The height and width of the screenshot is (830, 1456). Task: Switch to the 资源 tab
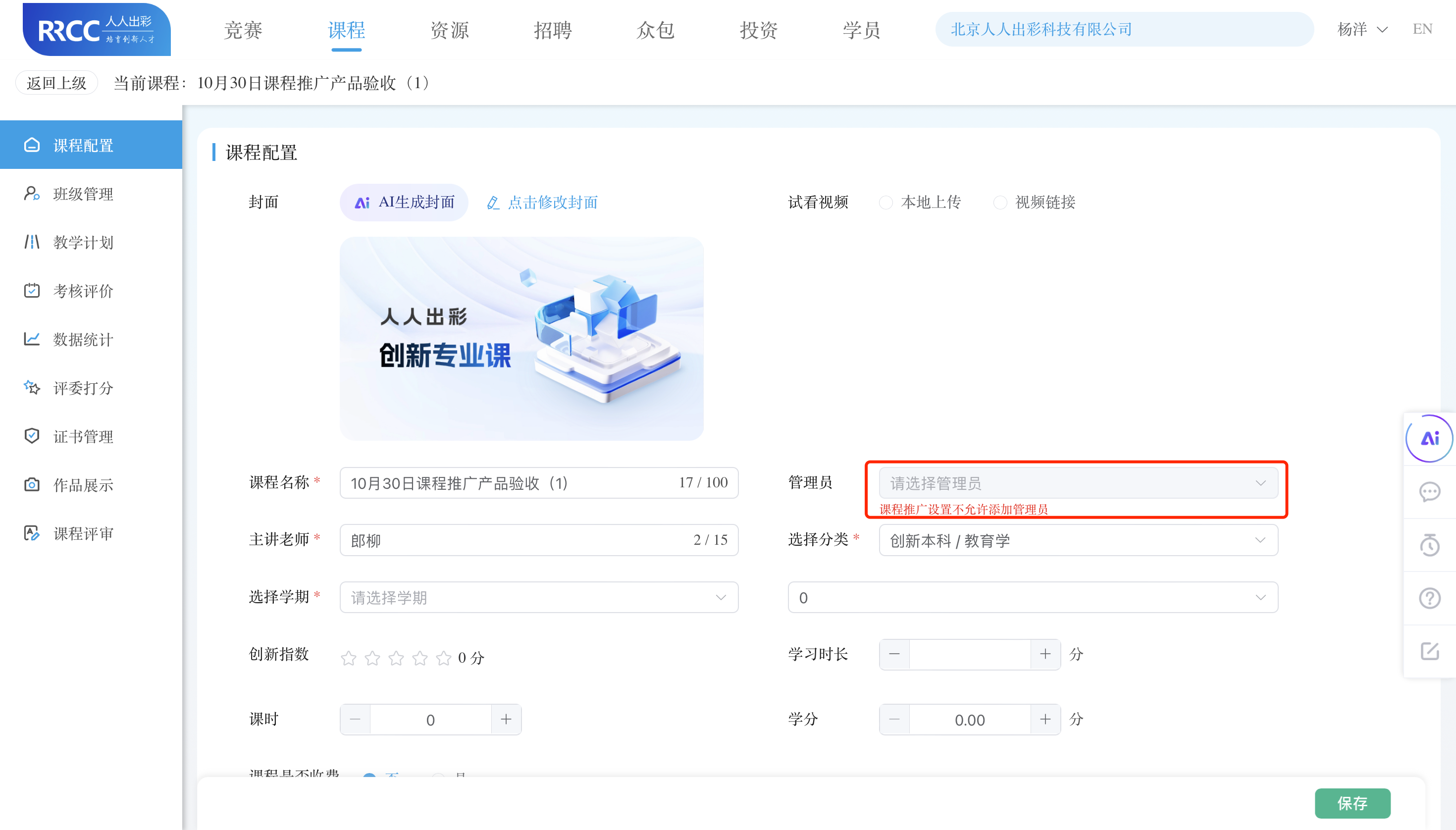[x=450, y=30]
